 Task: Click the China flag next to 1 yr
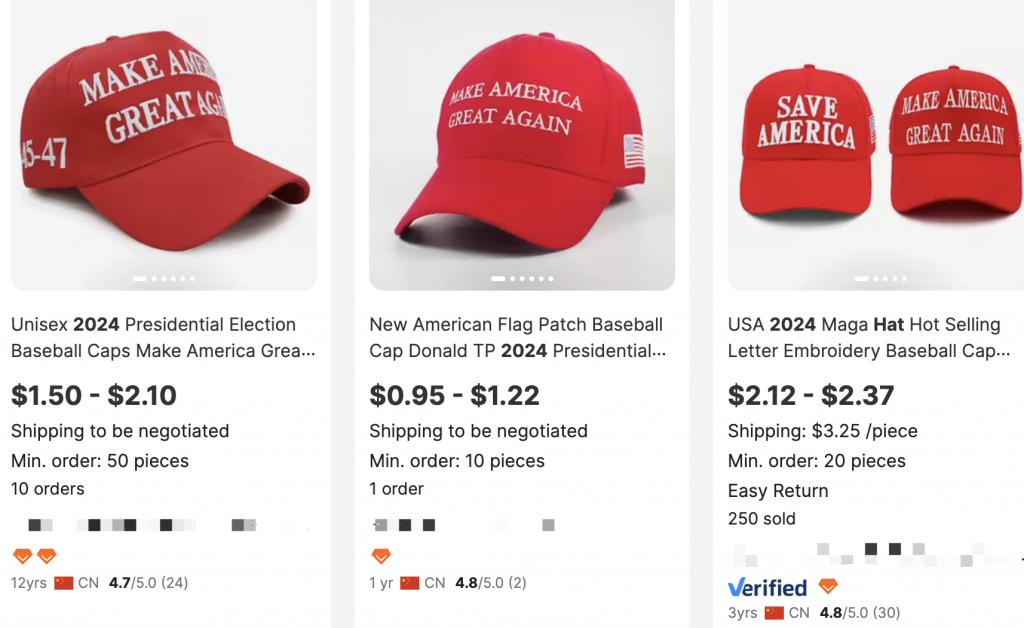click(409, 583)
